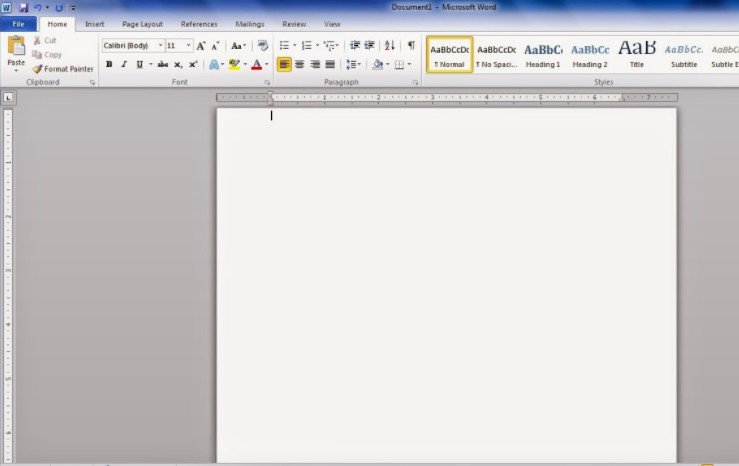Click the Justify alignment icon
Viewport: 739px width, 466px height.
tap(330, 64)
